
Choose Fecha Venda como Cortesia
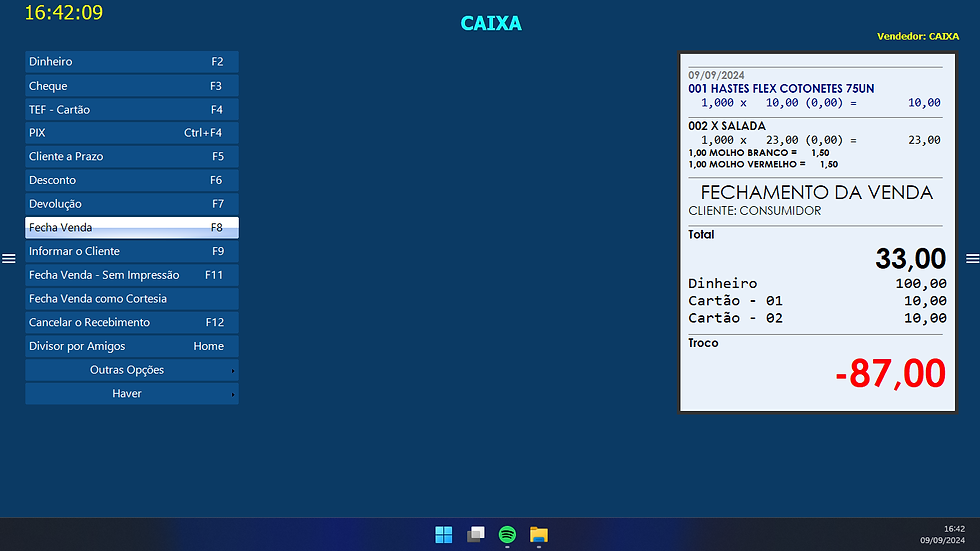click(132, 299)
